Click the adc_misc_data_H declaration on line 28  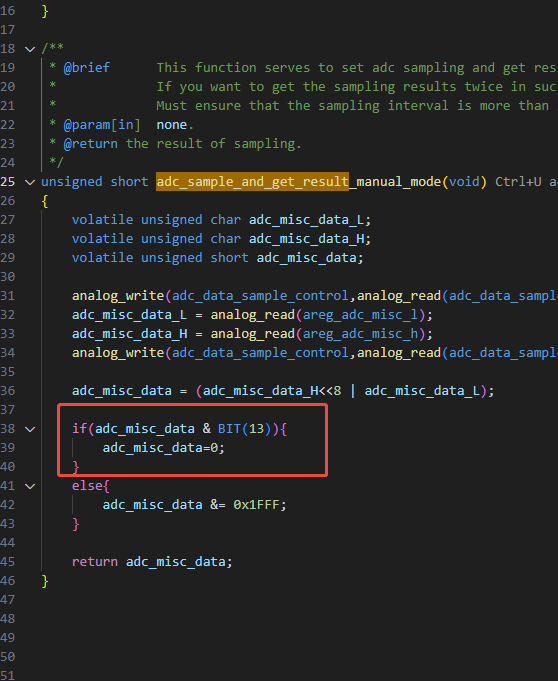pos(307,239)
